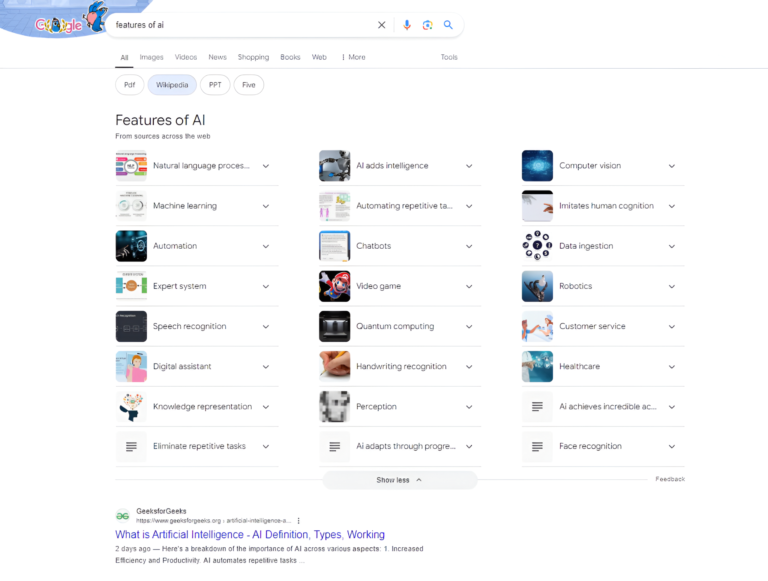Click the Robotics label
Viewport: 768px width, 581px height.
coord(576,286)
